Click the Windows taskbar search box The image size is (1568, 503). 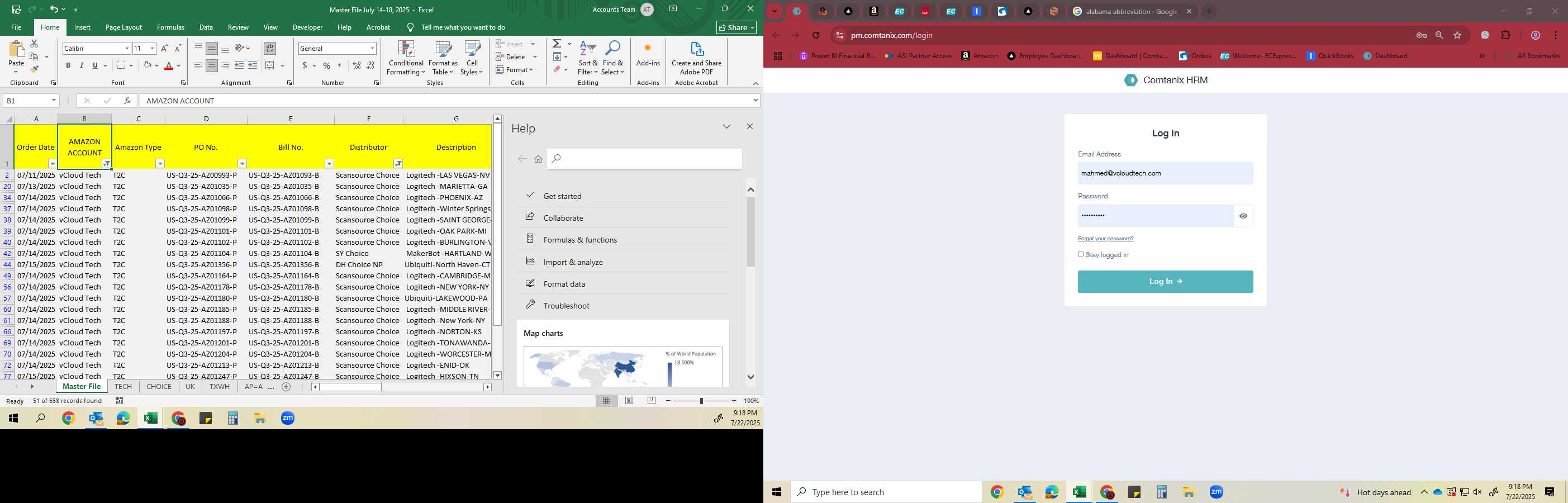click(886, 492)
